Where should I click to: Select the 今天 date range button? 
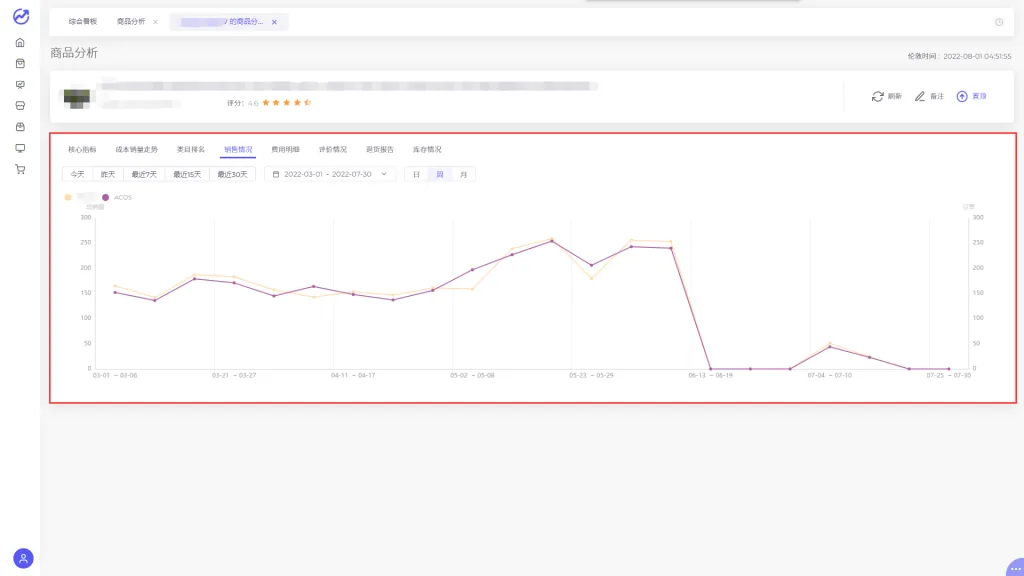click(x=78, y=174)
